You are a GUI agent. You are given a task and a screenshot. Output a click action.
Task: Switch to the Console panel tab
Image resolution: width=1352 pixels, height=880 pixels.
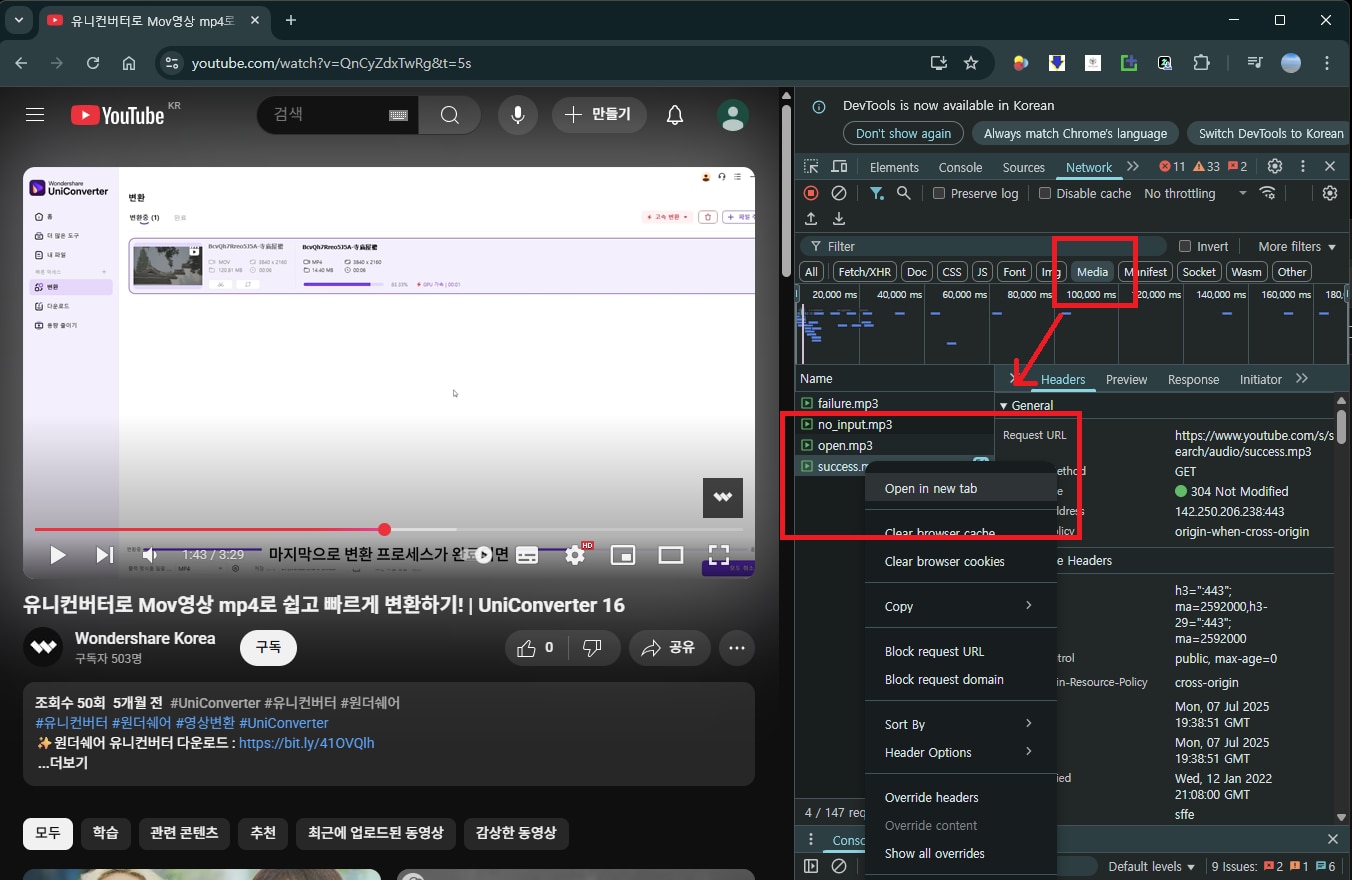tap(960, 167)
